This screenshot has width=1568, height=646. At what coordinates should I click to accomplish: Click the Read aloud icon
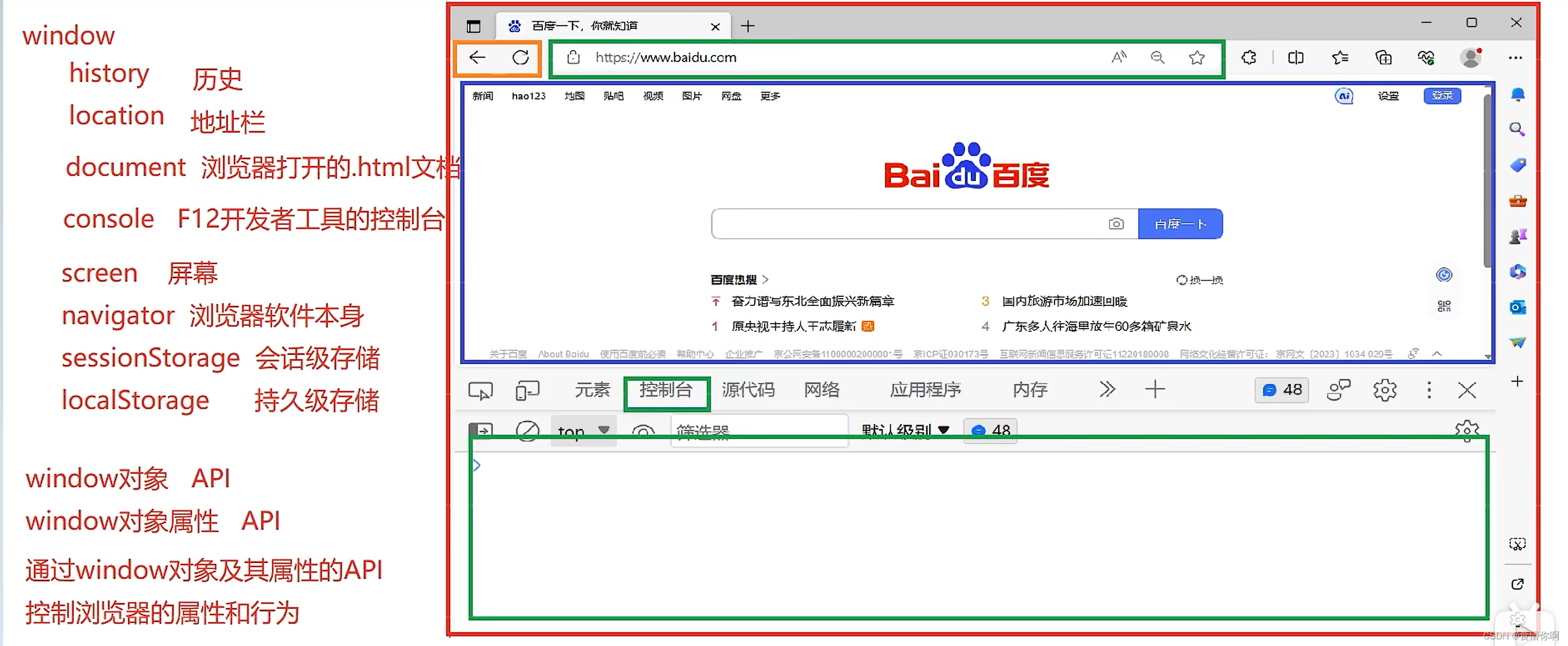(x=1119, y=58)
